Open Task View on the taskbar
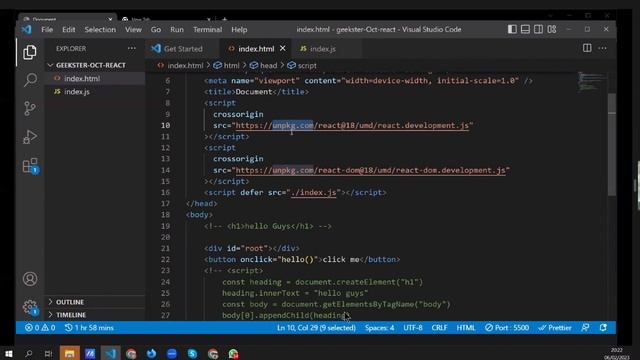 [x=48, y=353]
